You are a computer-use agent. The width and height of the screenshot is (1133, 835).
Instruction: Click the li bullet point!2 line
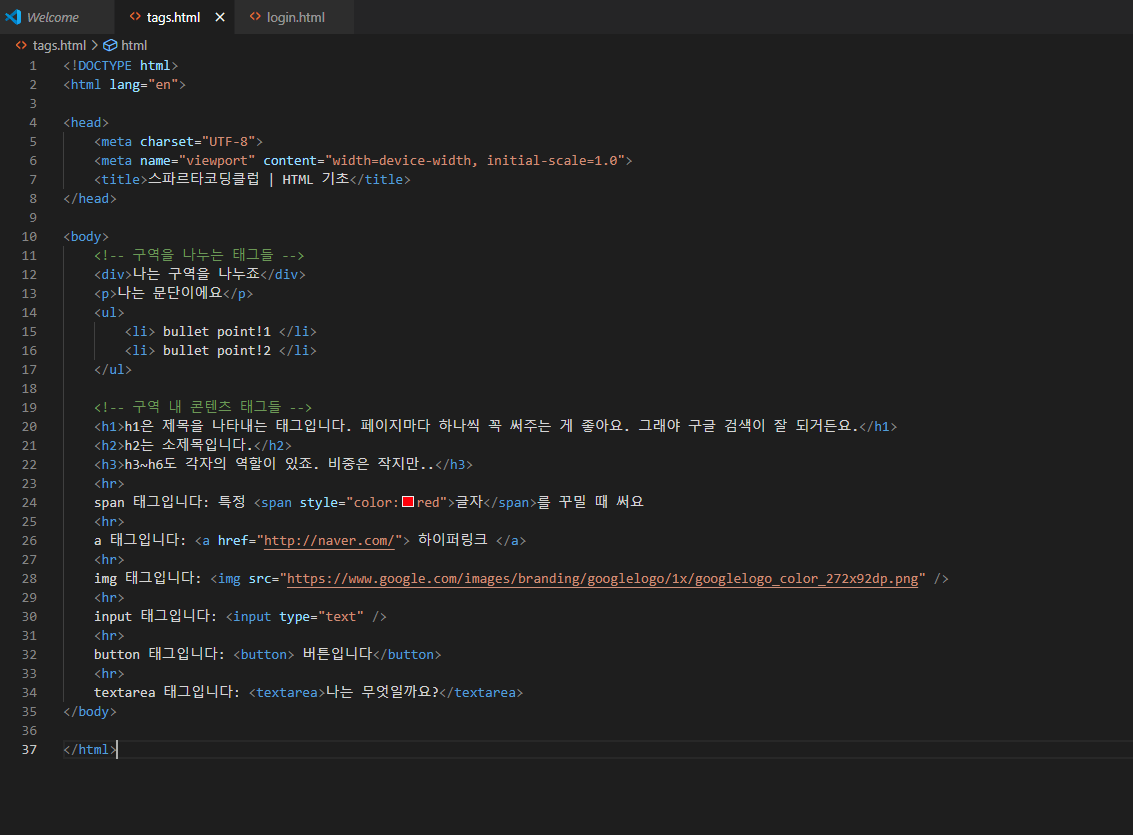tap(220, 350)
